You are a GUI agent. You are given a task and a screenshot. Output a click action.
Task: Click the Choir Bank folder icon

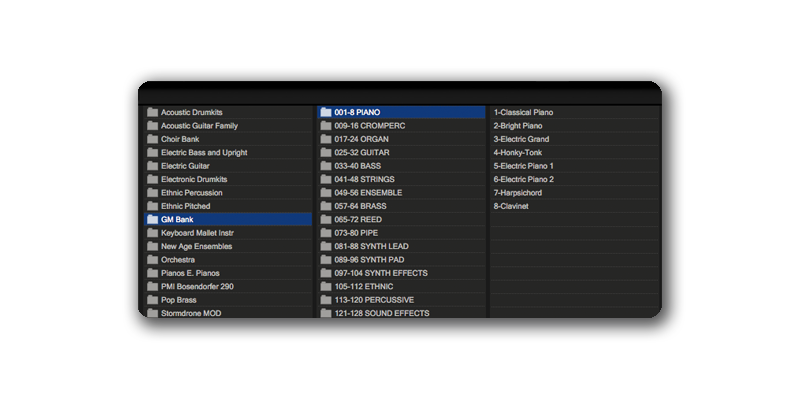click(152, 139)
